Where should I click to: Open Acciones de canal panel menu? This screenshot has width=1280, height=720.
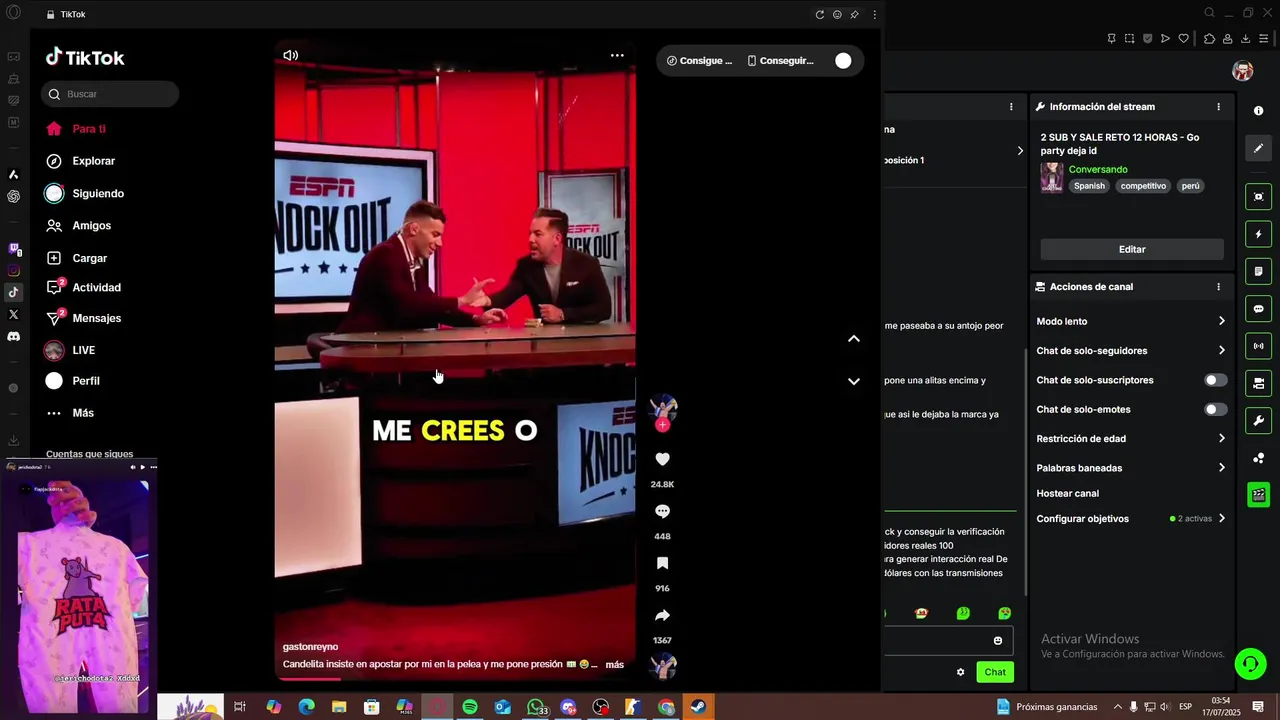[x=1218, y=287]
